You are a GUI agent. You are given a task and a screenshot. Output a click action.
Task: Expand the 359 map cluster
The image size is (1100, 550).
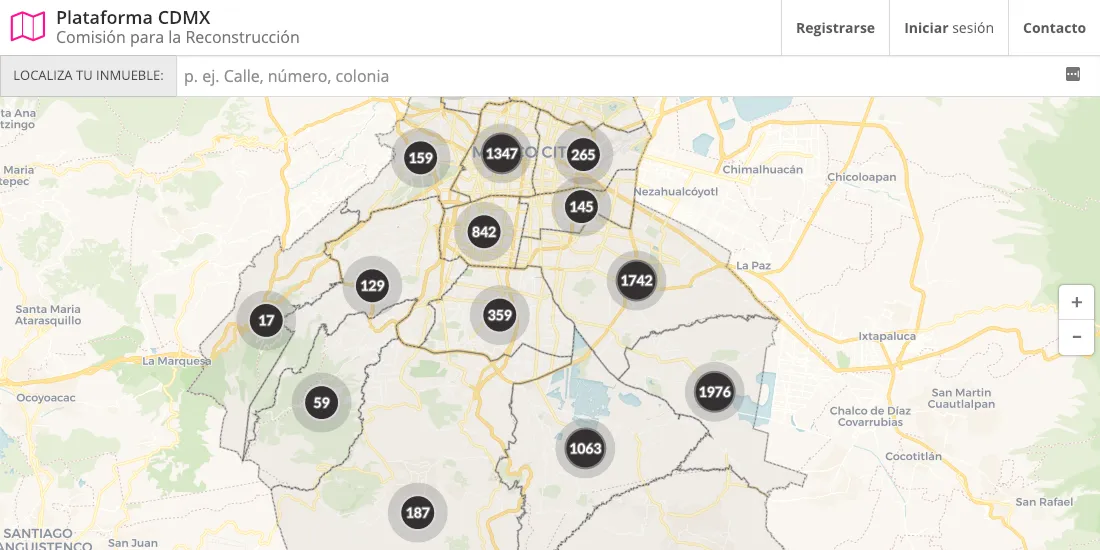(499, 316)
